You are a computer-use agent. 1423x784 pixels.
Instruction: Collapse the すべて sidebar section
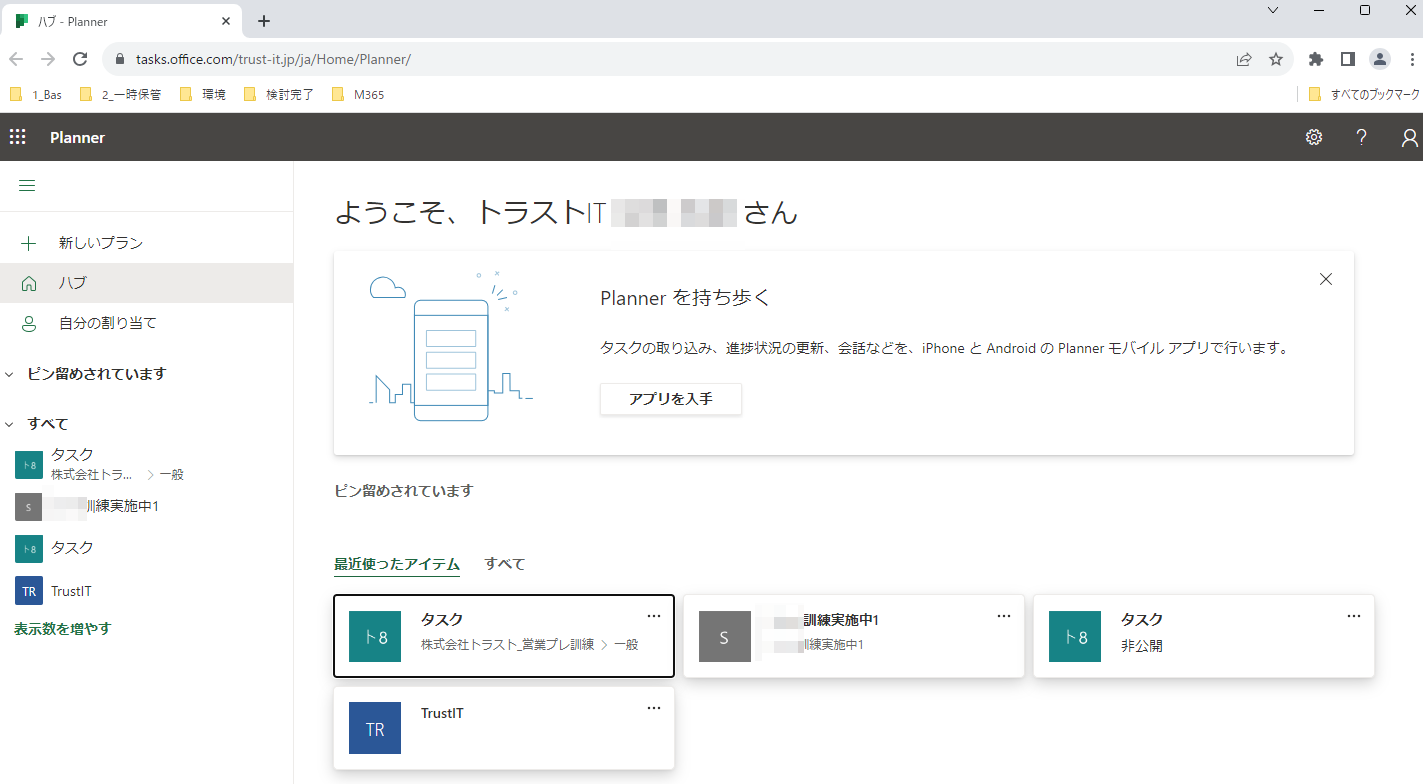click(9, 424)
